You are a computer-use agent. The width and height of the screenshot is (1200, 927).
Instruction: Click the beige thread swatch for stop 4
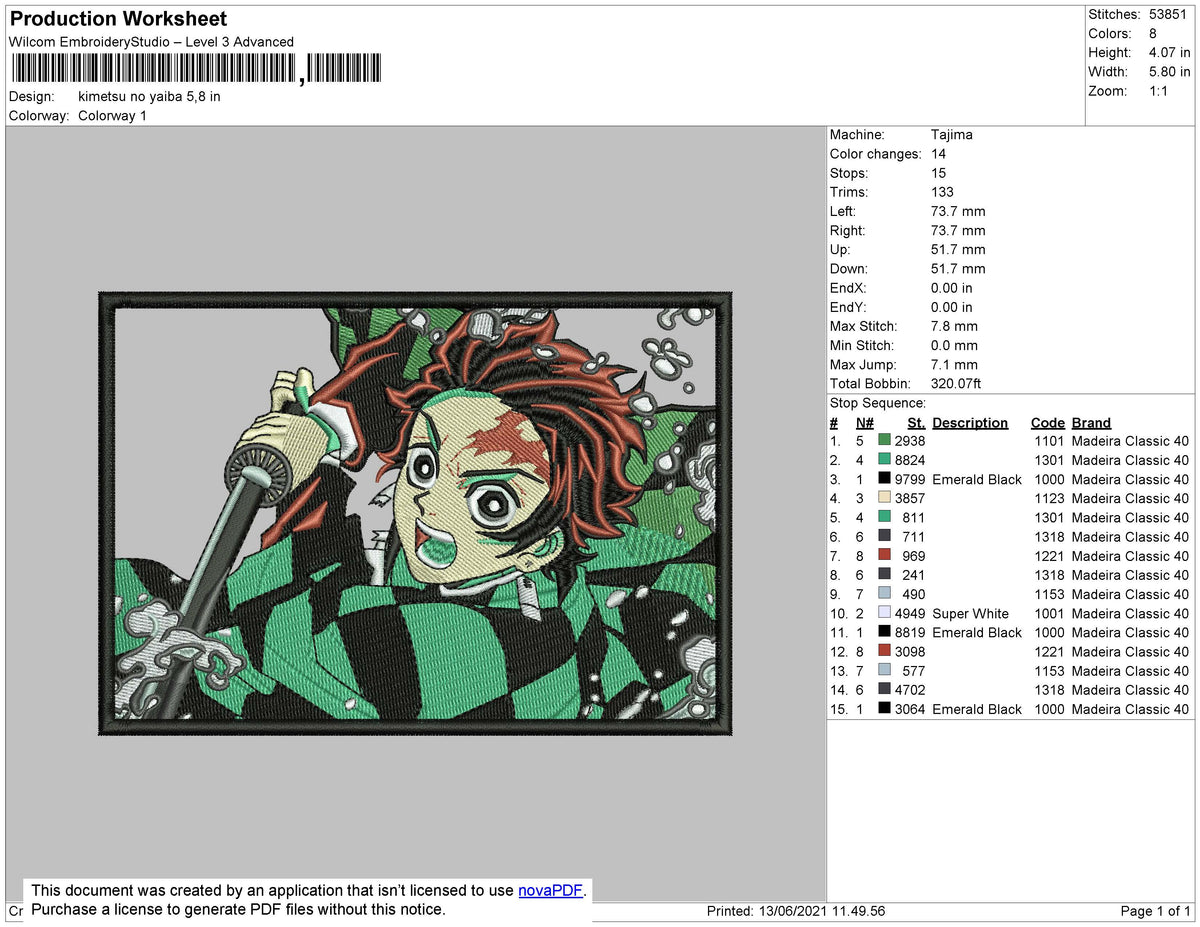tap(886, 498)
